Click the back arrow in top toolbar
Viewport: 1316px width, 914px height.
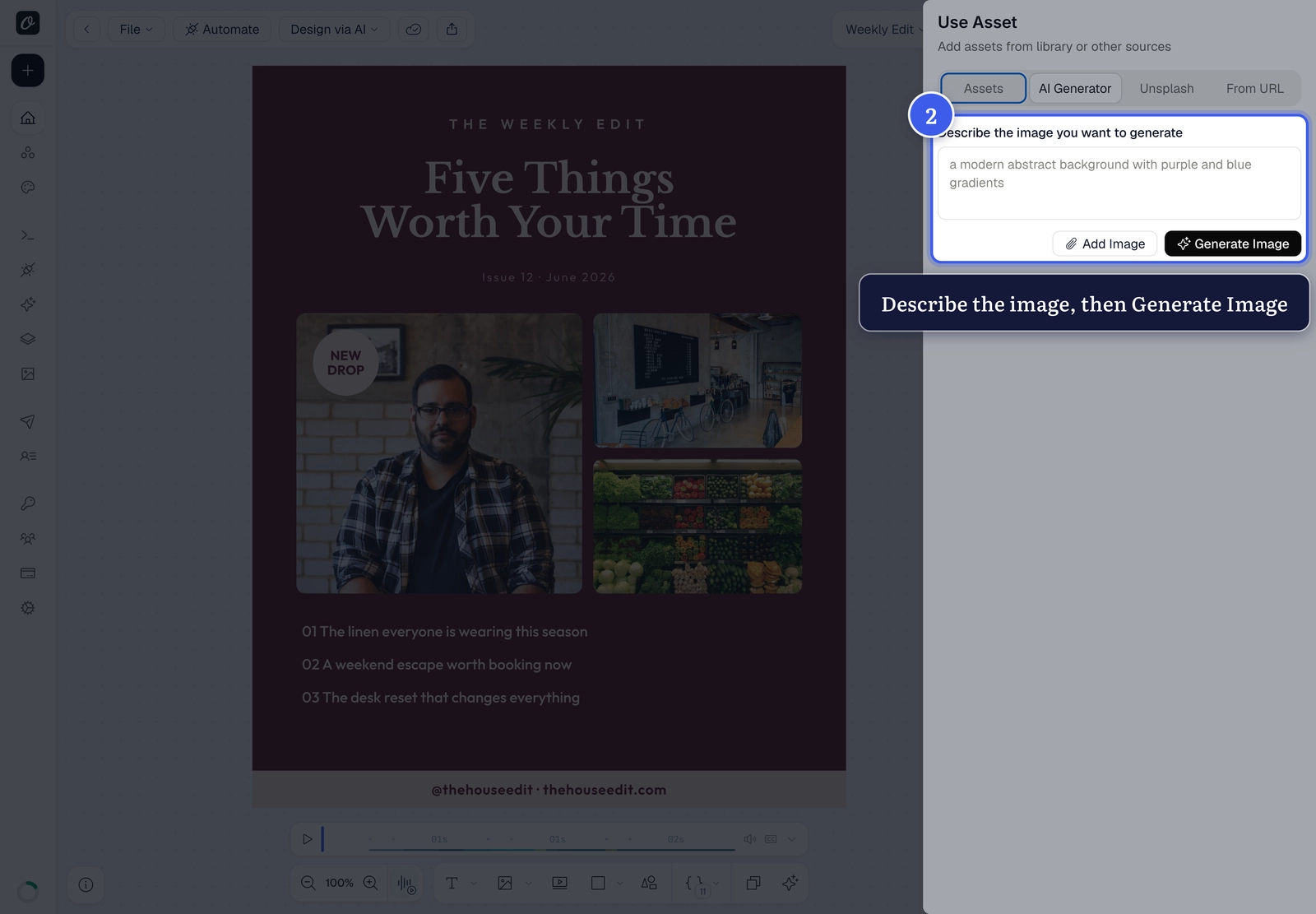86,29
